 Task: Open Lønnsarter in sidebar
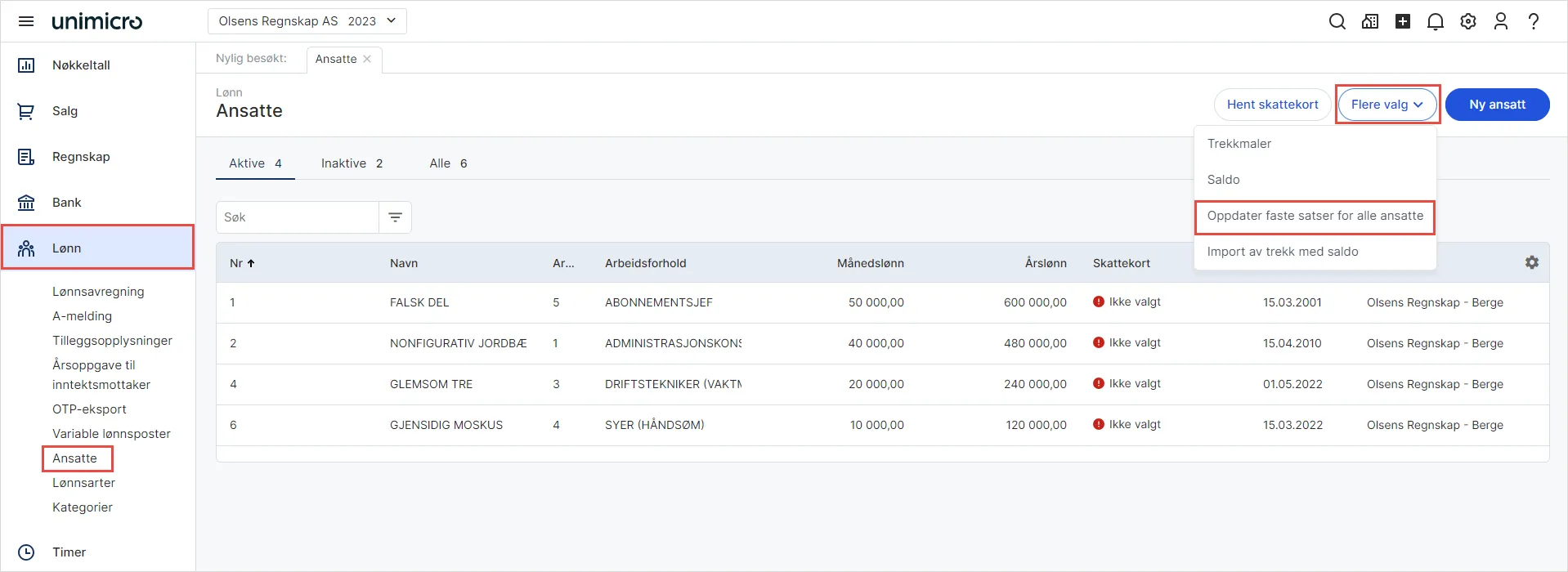pyautogui.click(x=83, y=483)
